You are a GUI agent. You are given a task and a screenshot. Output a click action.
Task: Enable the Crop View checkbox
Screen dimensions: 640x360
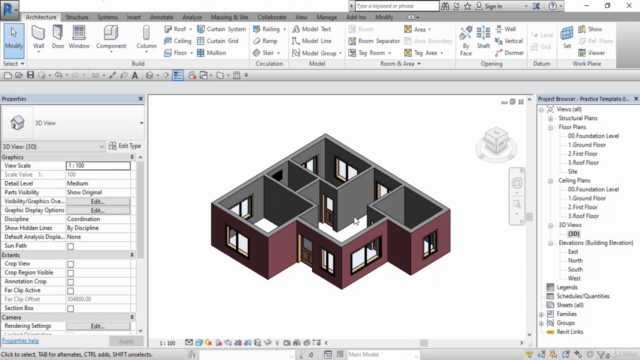tap(71, 264)
